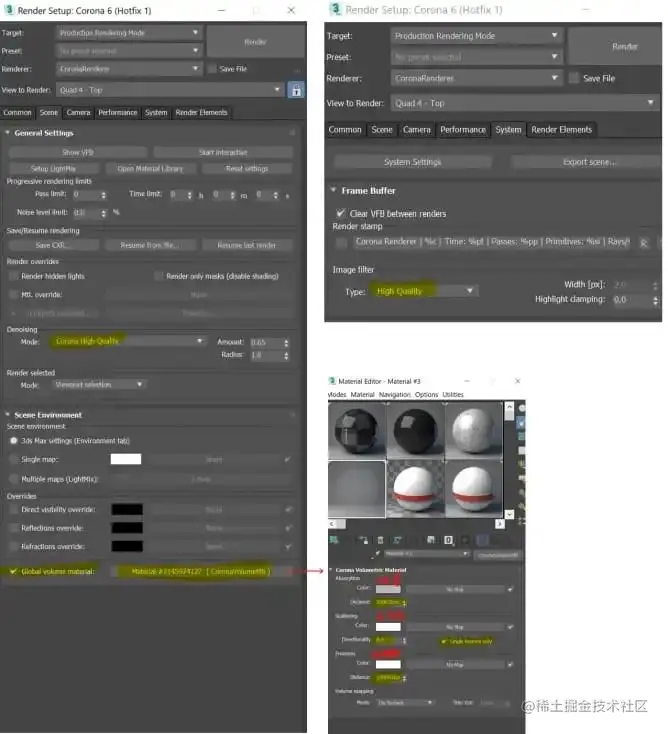Click Material ID Channel 0 icon
Image resolution: width=668 pixels, height=734 pixels.
tap(448, 540)
